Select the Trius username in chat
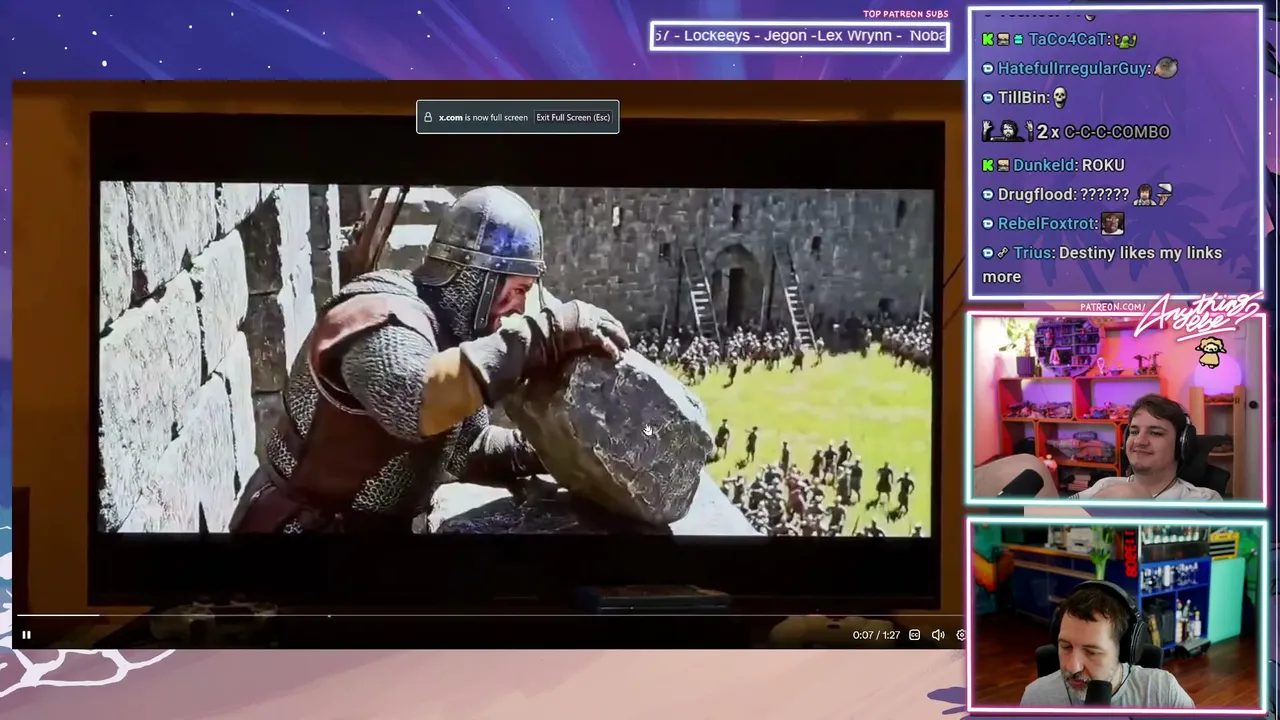The image size is (1280, 720). coord(1033,253)
